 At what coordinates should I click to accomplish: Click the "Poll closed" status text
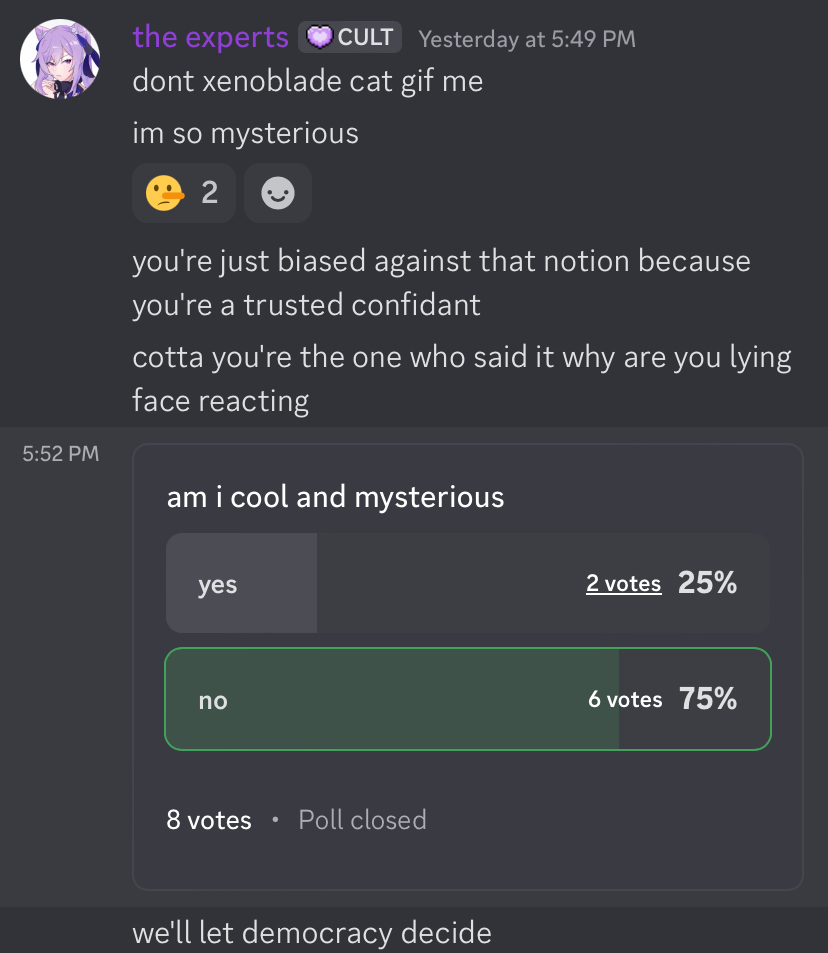pyautogui.click(x=362, y=820)
